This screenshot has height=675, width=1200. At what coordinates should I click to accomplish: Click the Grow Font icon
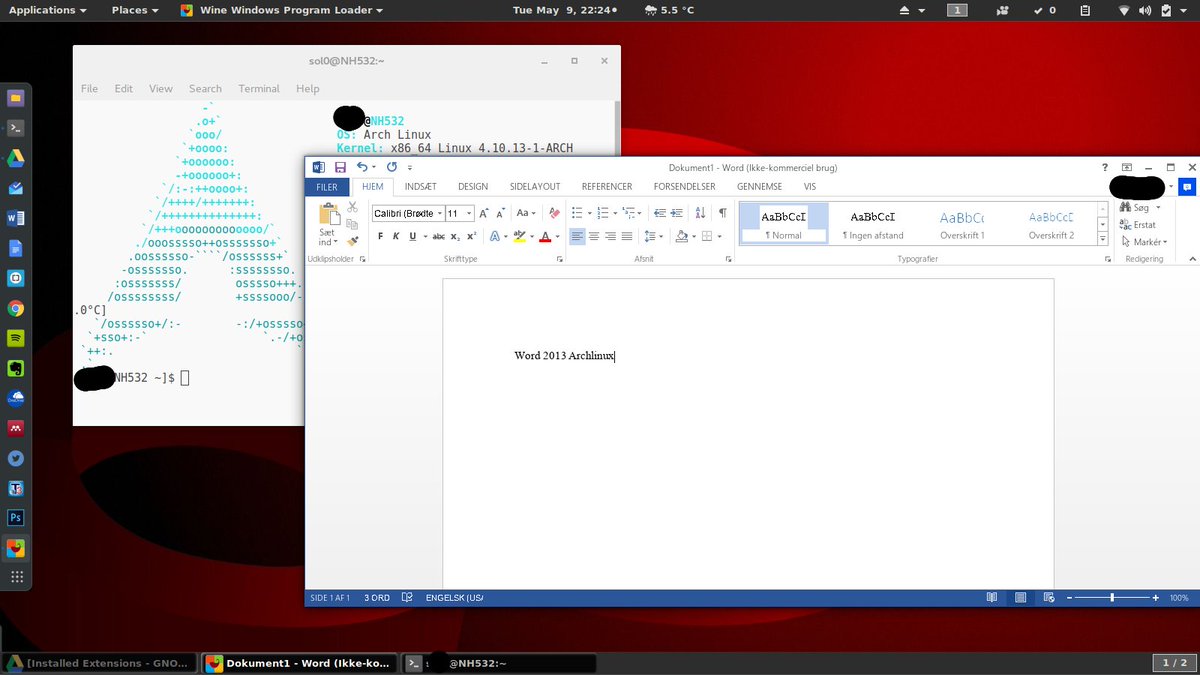pos(484,213)
